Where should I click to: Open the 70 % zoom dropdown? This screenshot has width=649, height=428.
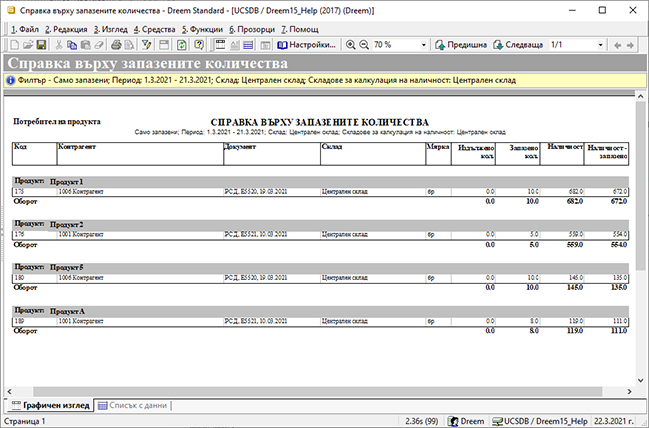(423, 45)
